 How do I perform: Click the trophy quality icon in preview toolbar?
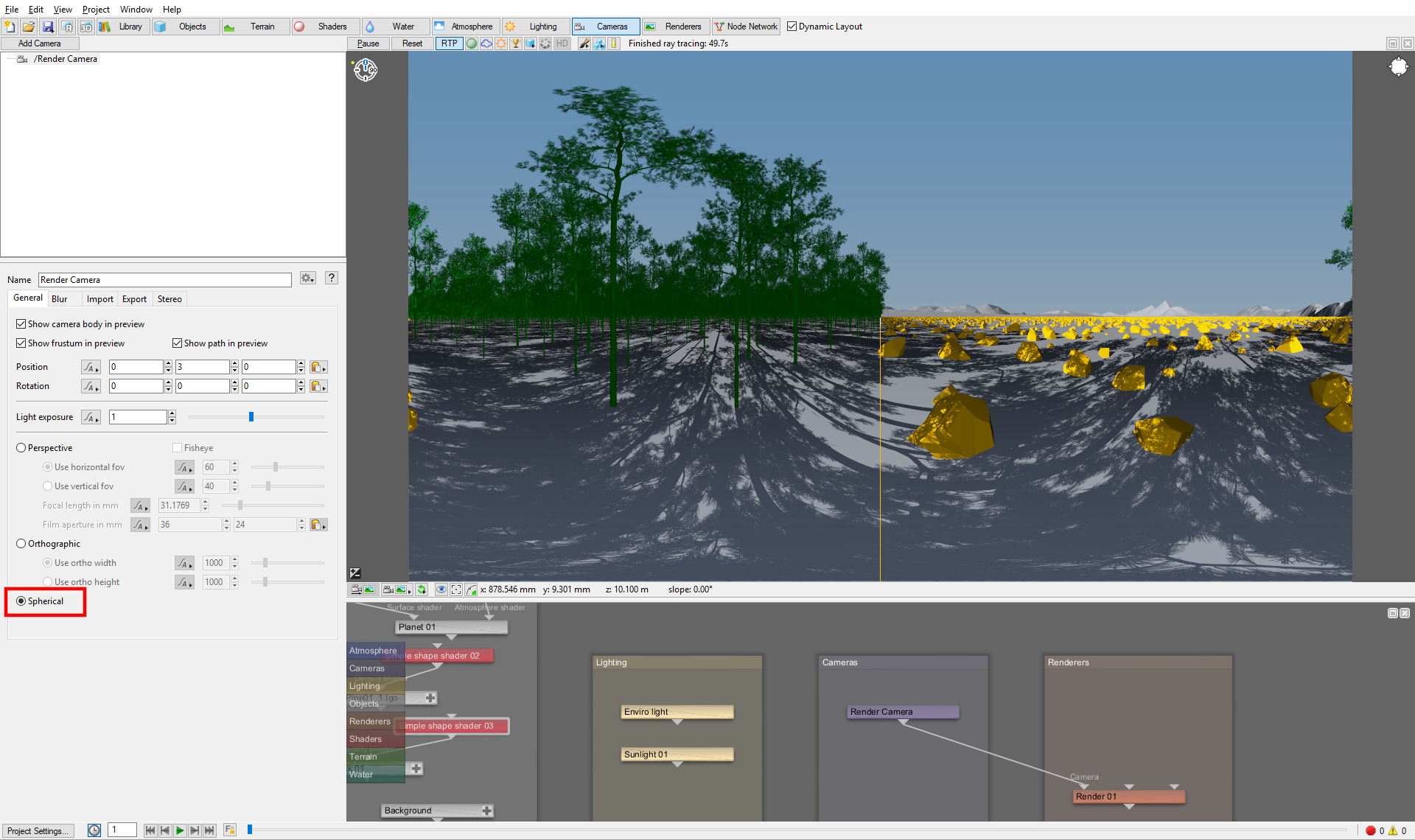(x=516, y=43)
